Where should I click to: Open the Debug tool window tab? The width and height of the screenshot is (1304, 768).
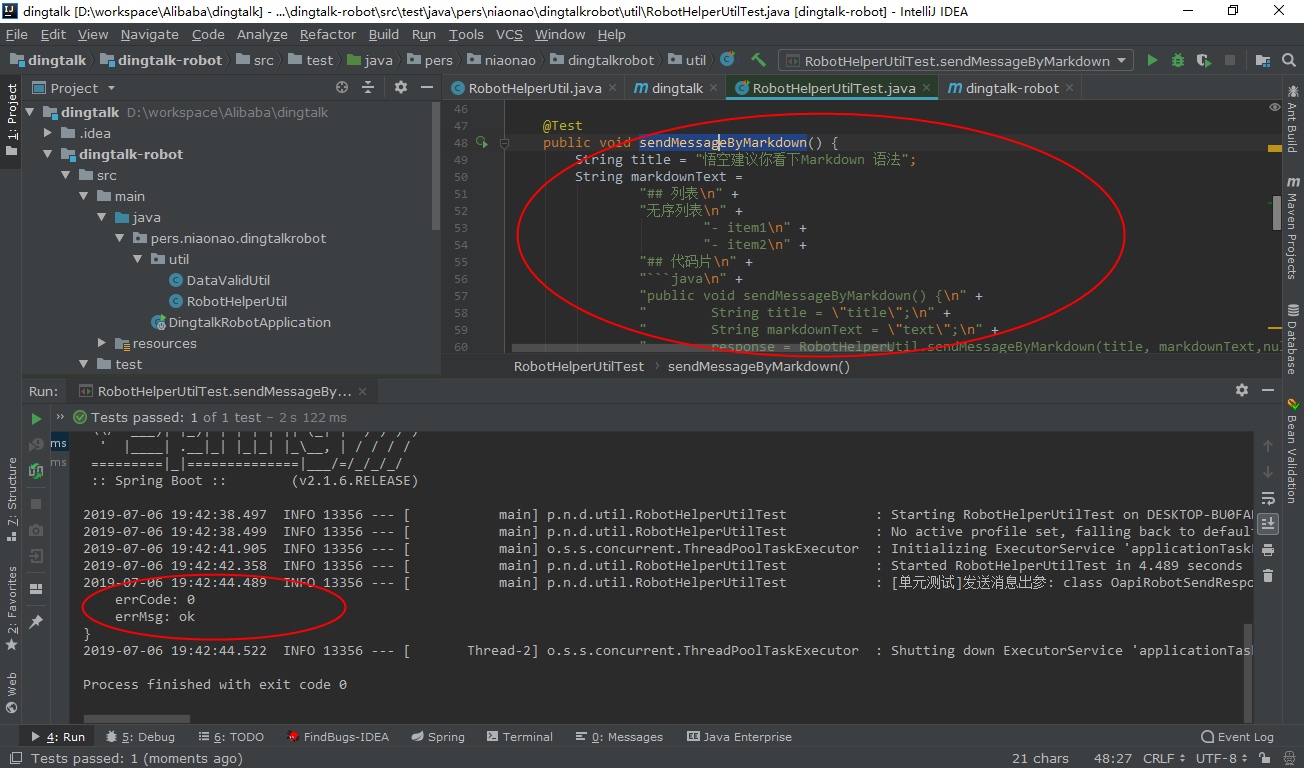tap(140, 737)
